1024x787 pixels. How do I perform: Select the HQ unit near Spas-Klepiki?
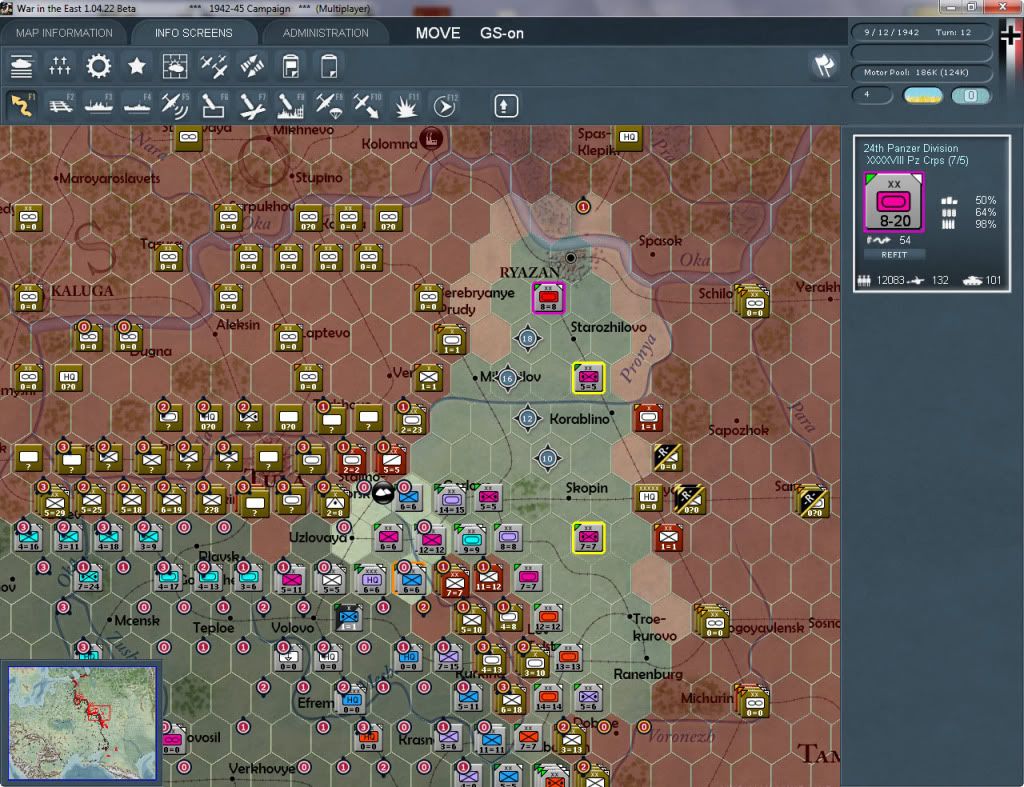[x=629, y=138]
